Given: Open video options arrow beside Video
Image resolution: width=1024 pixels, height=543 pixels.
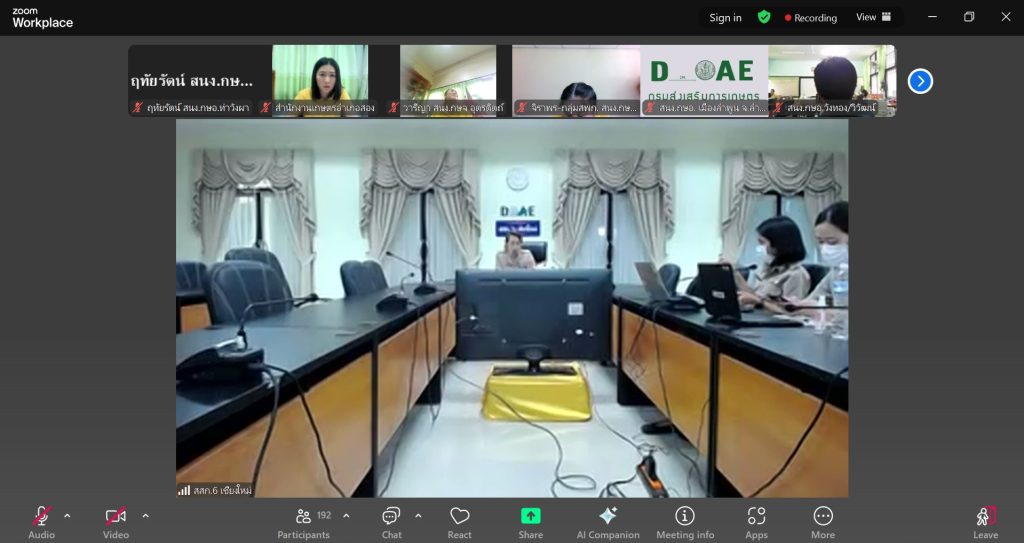Looking at the screenshot, I should tap(145, 516).
